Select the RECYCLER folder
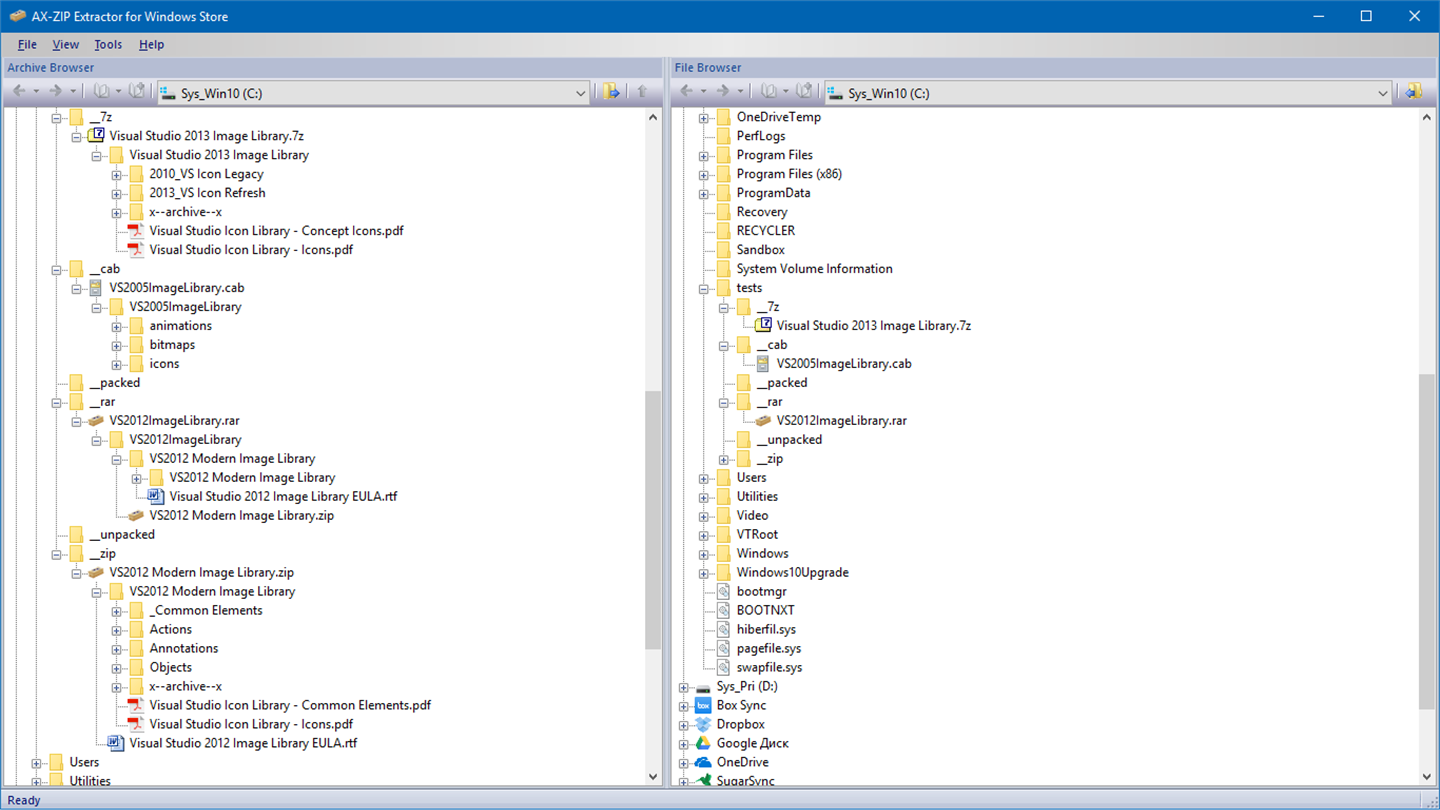1440x810 pixels. point(765,231)
